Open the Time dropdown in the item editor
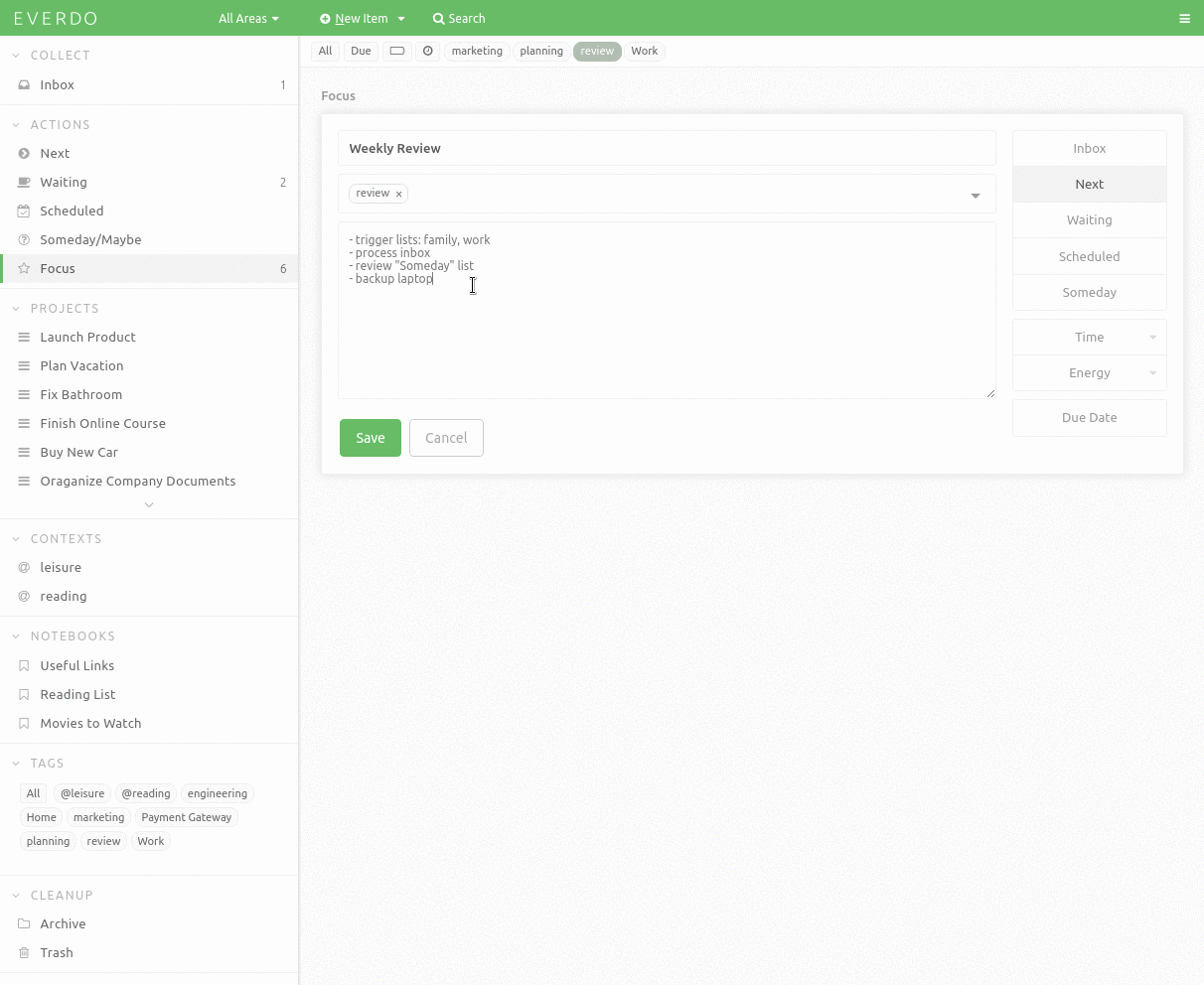The height and width of the screenshot is (985, 1204). [1089, 337]
